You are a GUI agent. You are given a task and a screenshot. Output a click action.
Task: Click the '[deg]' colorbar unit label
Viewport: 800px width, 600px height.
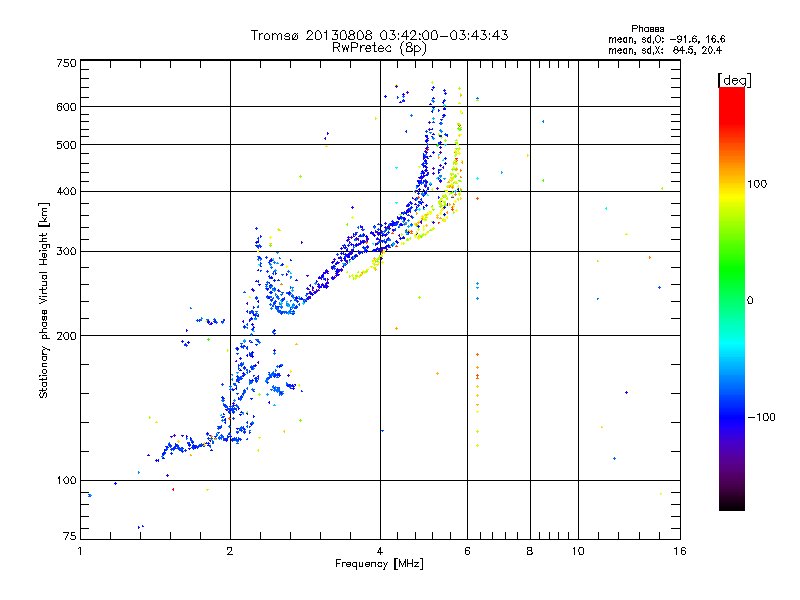tap(734, 80)
